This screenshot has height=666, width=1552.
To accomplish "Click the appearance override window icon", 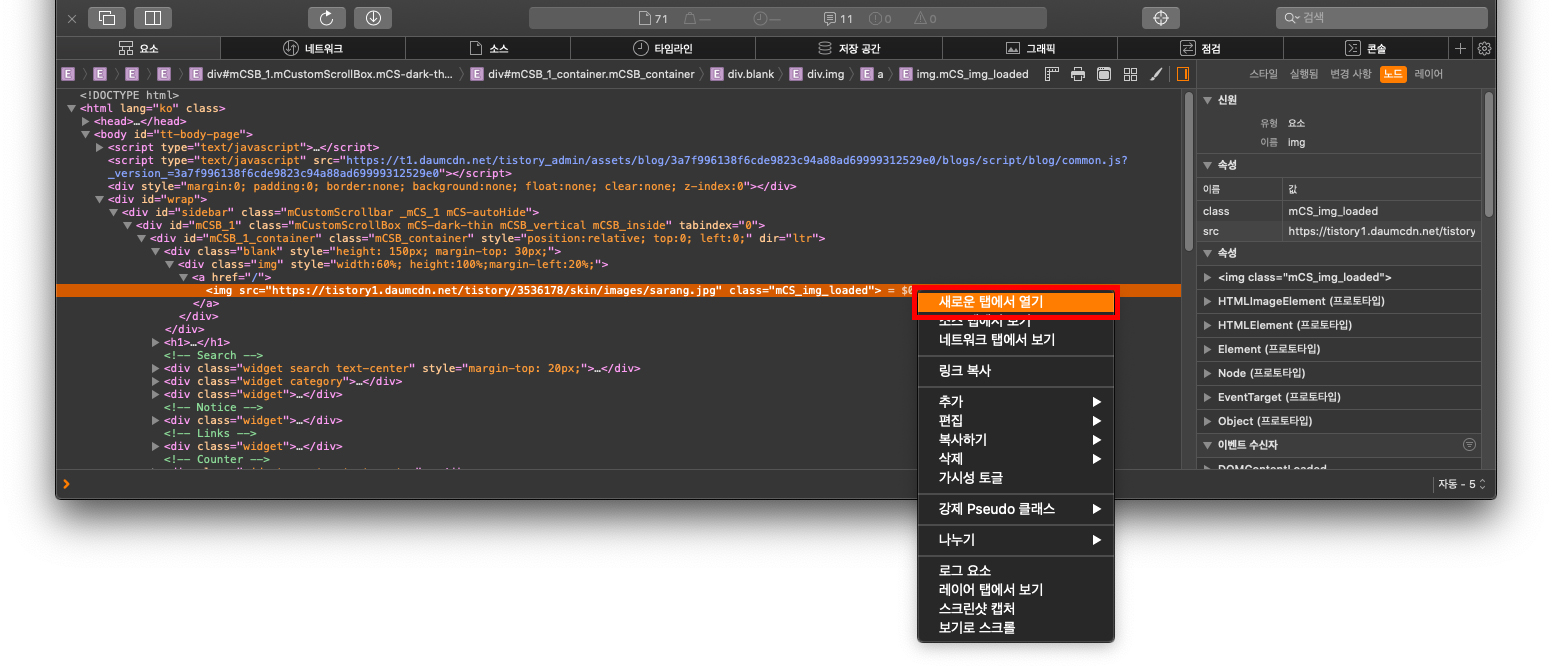I will [1104, 74].
